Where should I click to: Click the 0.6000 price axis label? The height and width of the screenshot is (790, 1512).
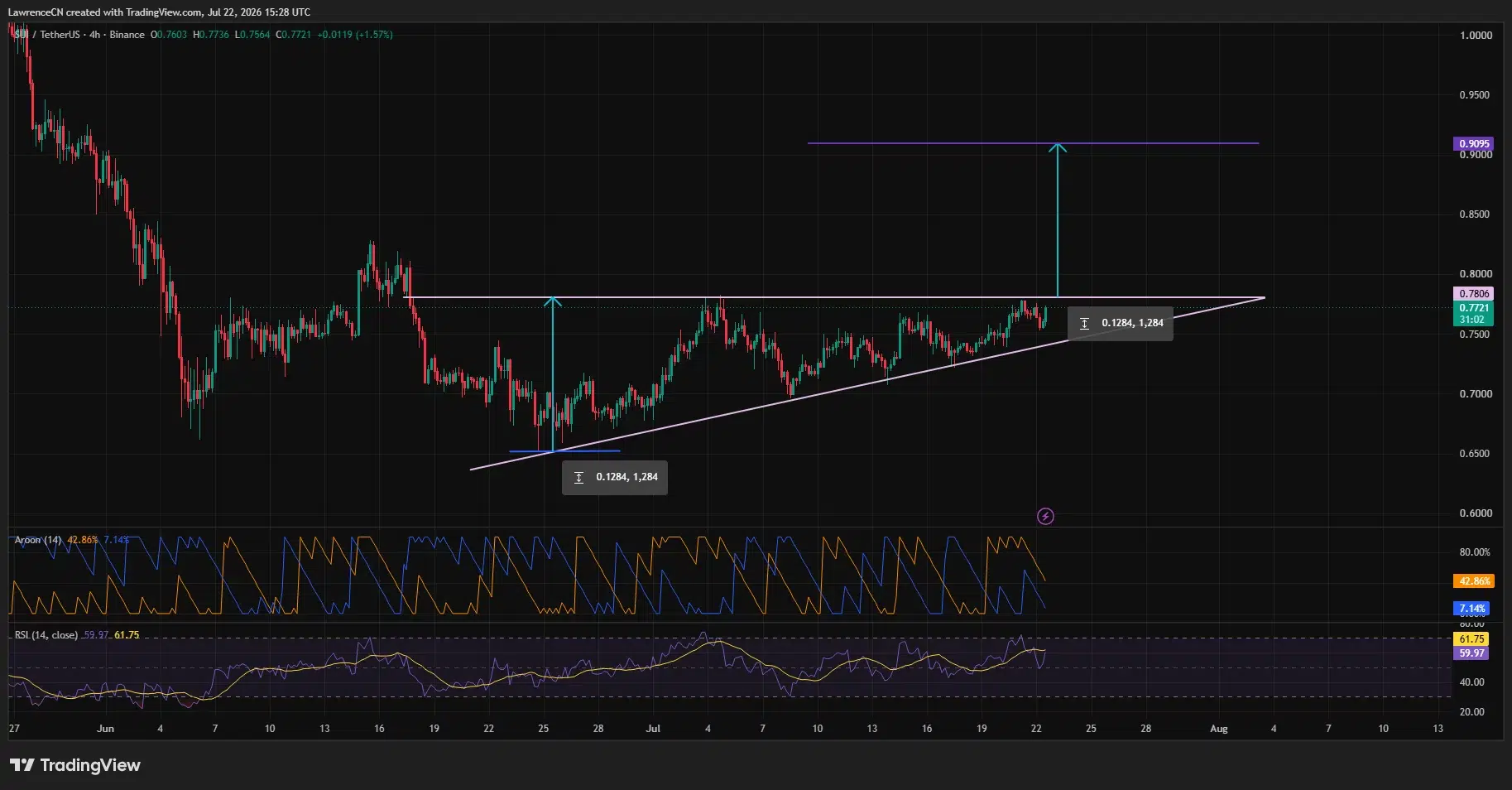1476,513
